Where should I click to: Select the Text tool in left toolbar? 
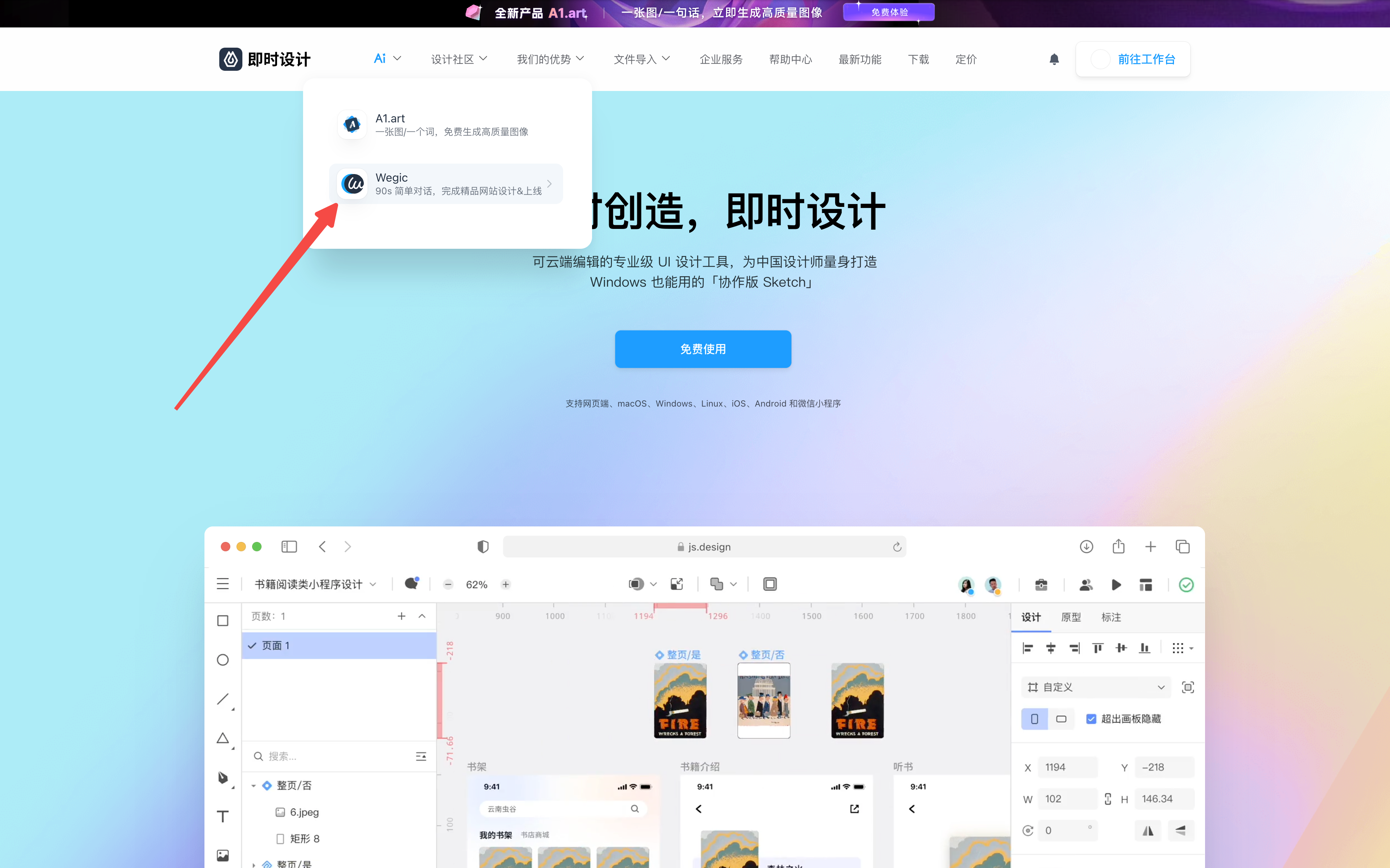click(223, 816)
